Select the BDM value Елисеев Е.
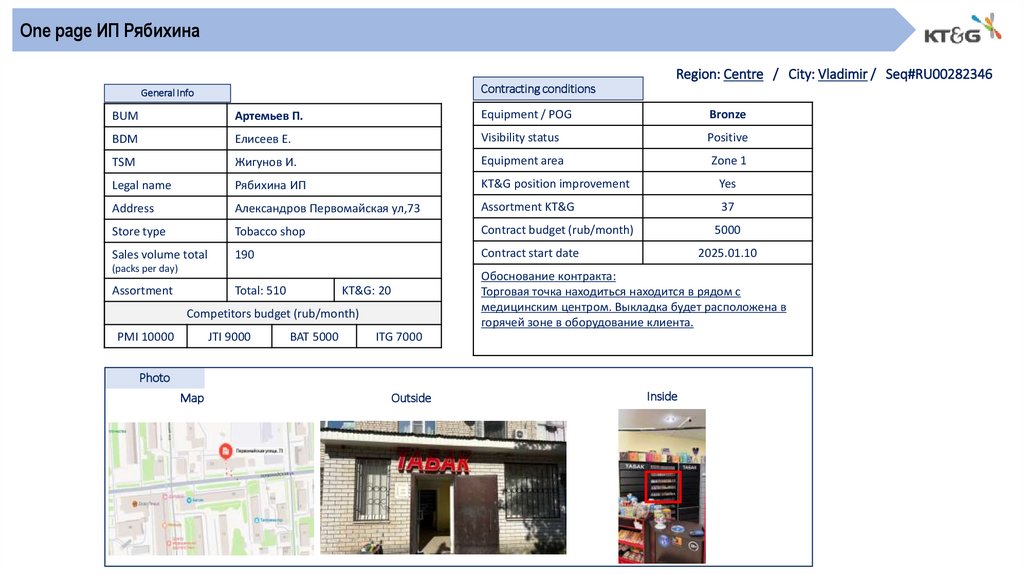 click(x=263, y=139)
